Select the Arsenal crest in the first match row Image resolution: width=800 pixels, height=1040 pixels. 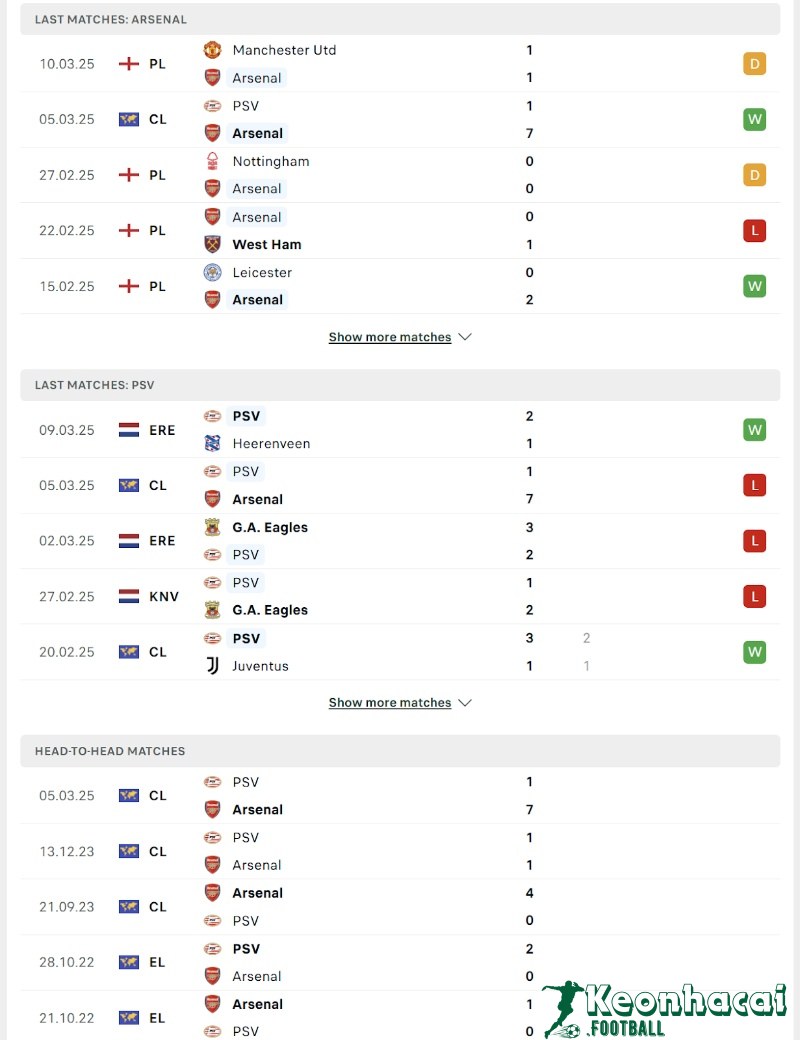click(x=211, y=77)
